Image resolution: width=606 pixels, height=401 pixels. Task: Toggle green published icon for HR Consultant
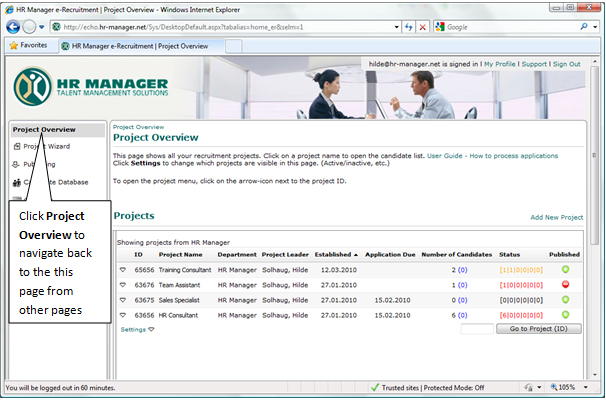coord(565,314)
